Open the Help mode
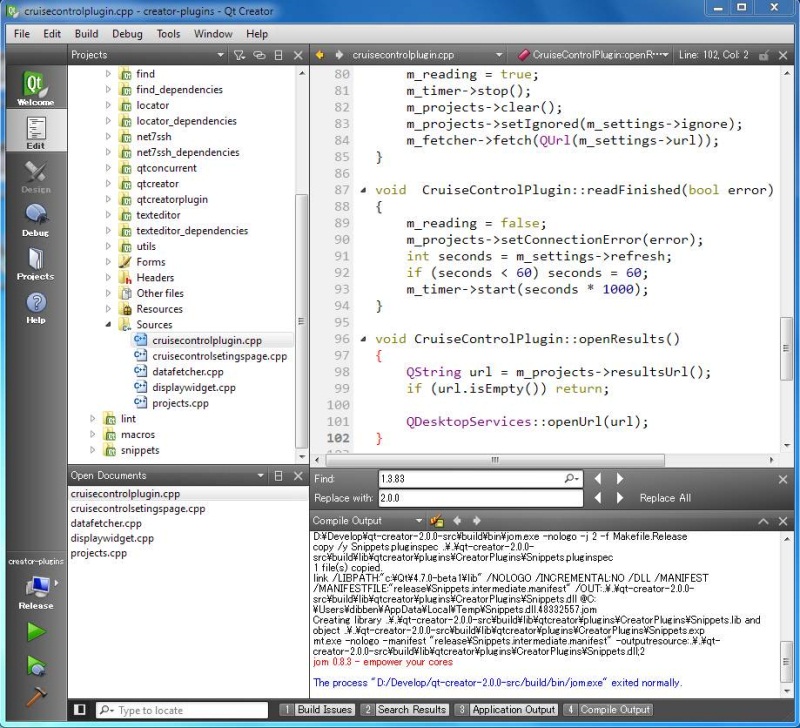The image size is (800, 728). [x=35, y=307]
